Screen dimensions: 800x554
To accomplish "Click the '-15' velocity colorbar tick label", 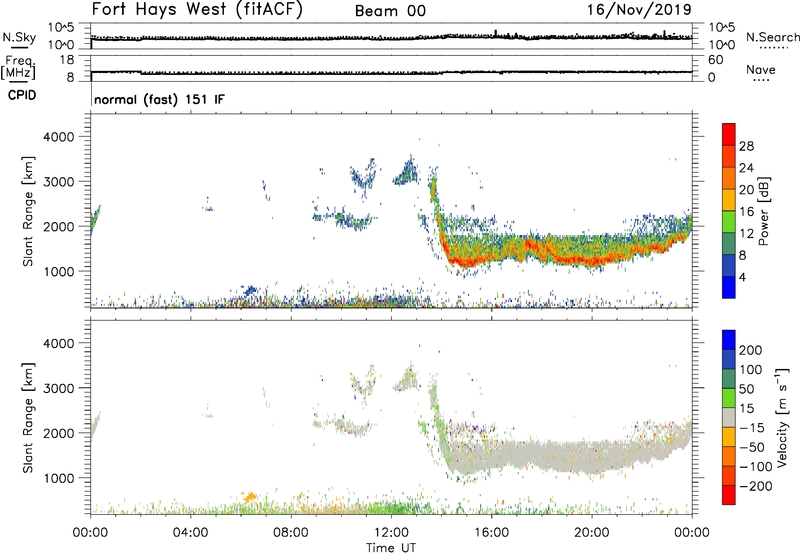I will [752, 428].
